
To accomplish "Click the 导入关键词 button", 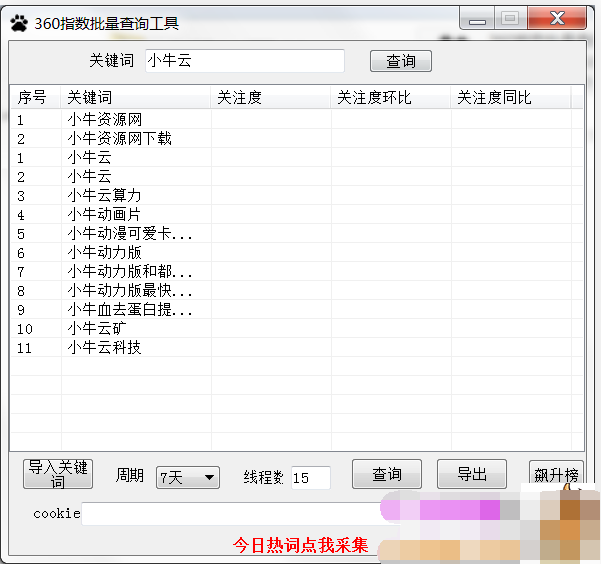I will pos(58,474).
